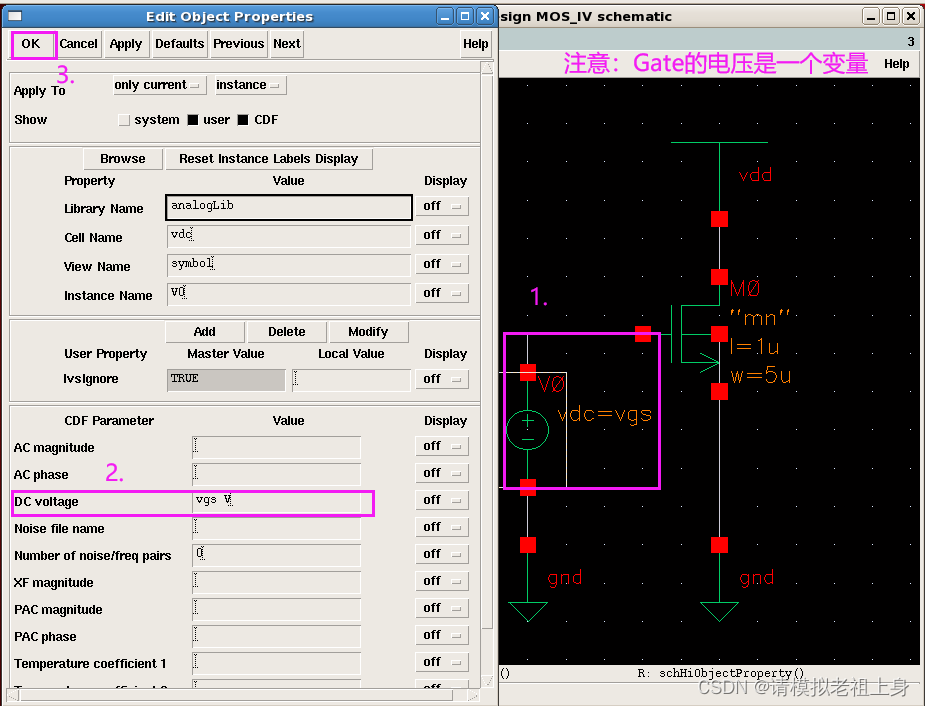Cancel the Edit Object Properties dialog
The height and width of the screenshot is (706, 925).
[79, 44]
